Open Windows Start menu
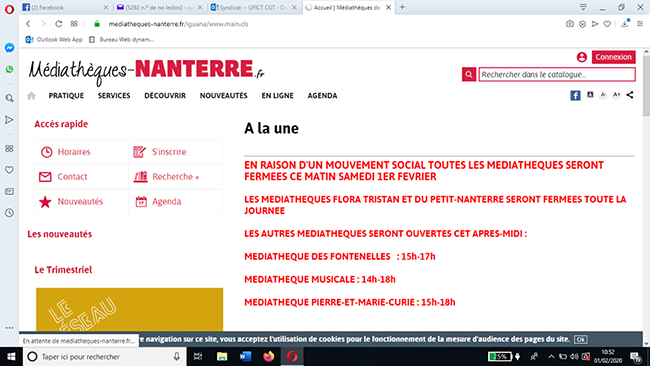The width and height of the screenshot is (650, 366). 10,356
